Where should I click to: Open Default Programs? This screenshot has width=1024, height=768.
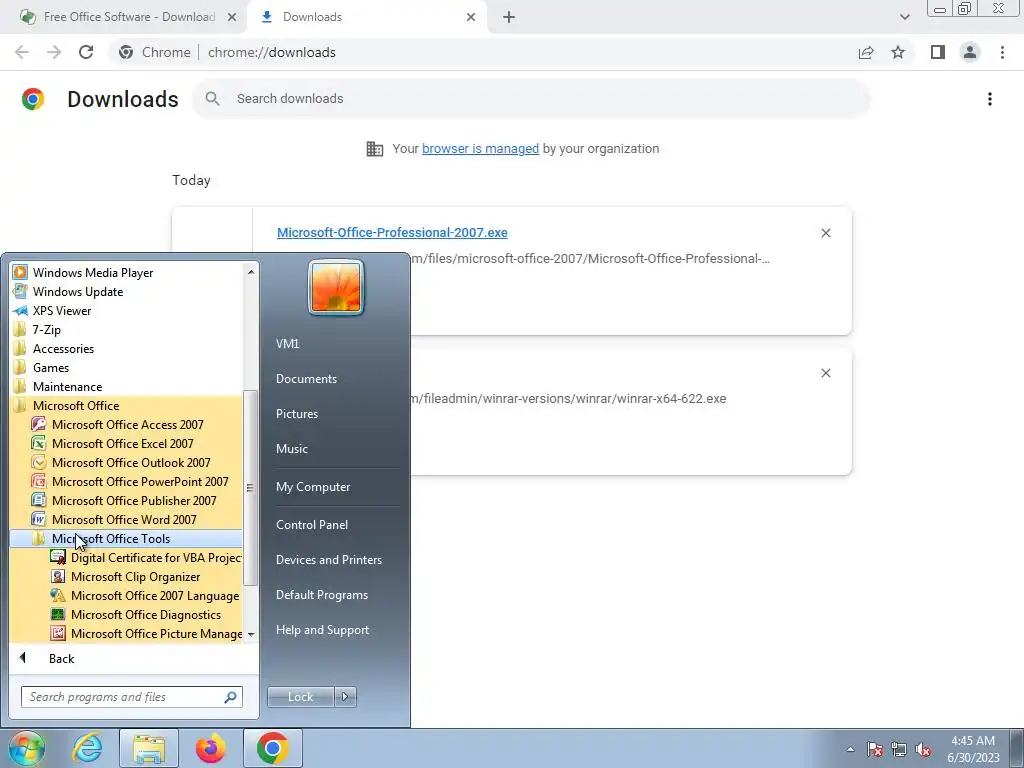321,595
